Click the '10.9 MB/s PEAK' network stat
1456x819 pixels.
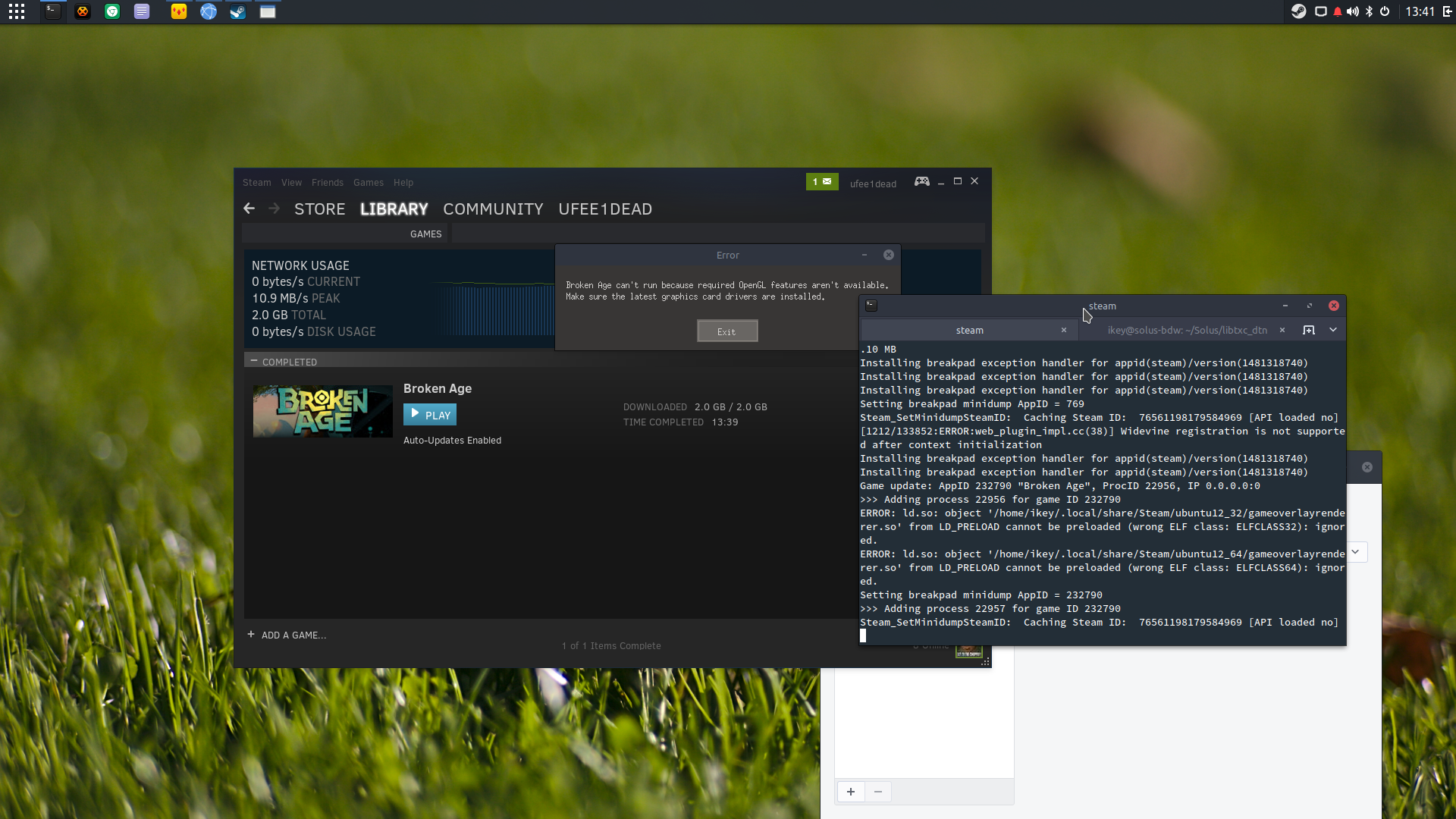coord(296,299)
